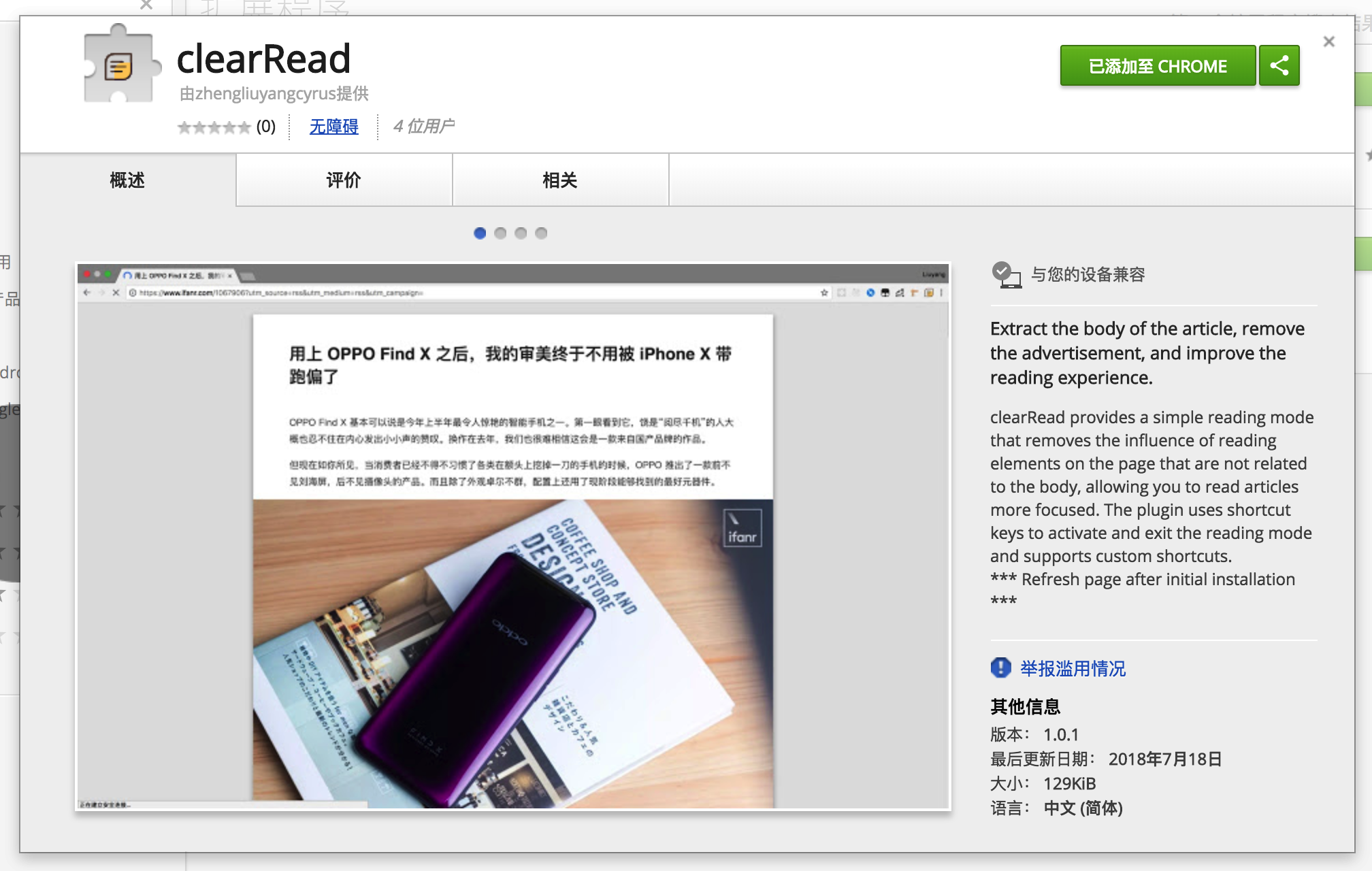Select the first screenshot carousel dot
This screenshot has height=871, width=1372.
click(x=480, y=233)
